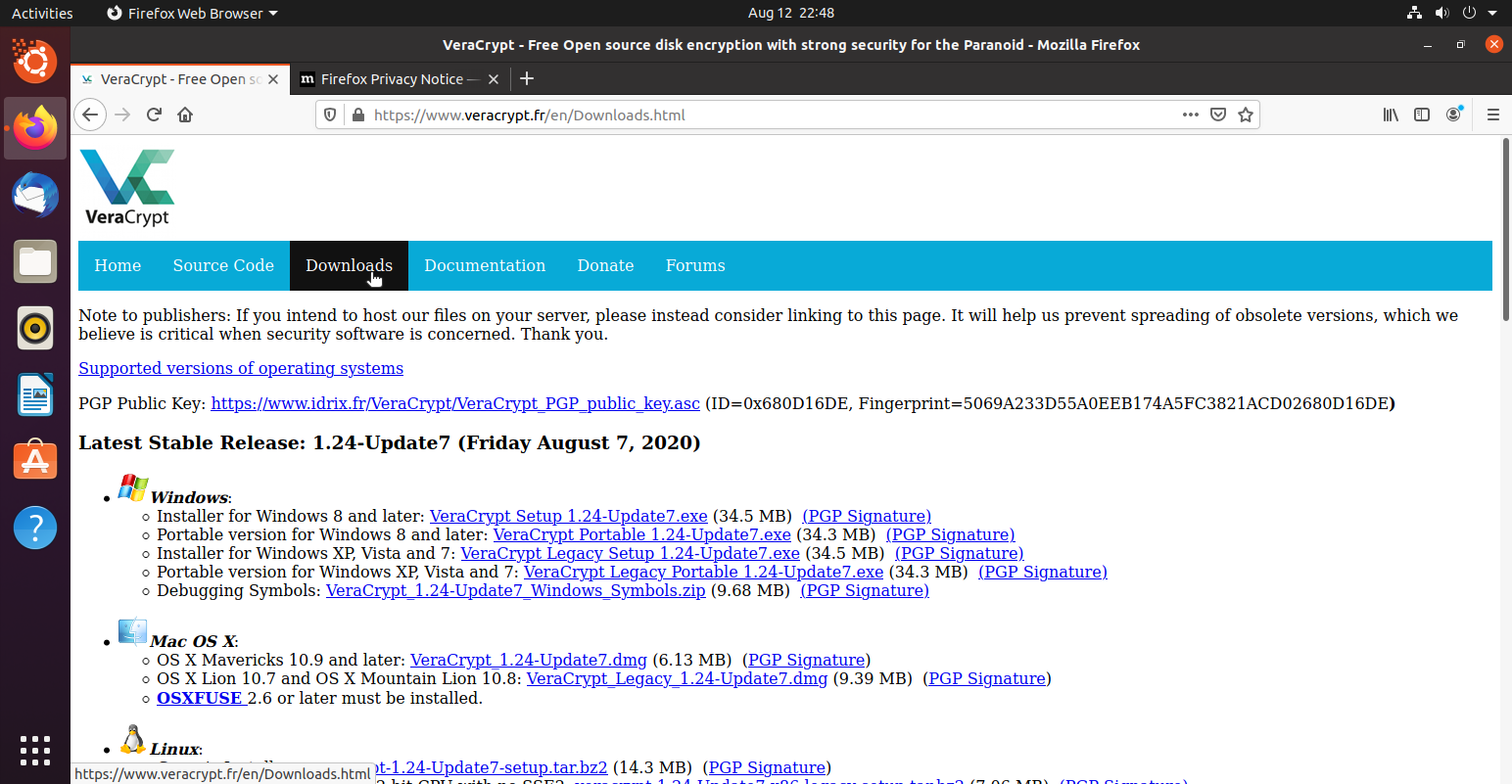The height and width of the screenshot is (784, 1512).
Task: Go back with the browser back arrow
Action: click(x=90, y=115)
